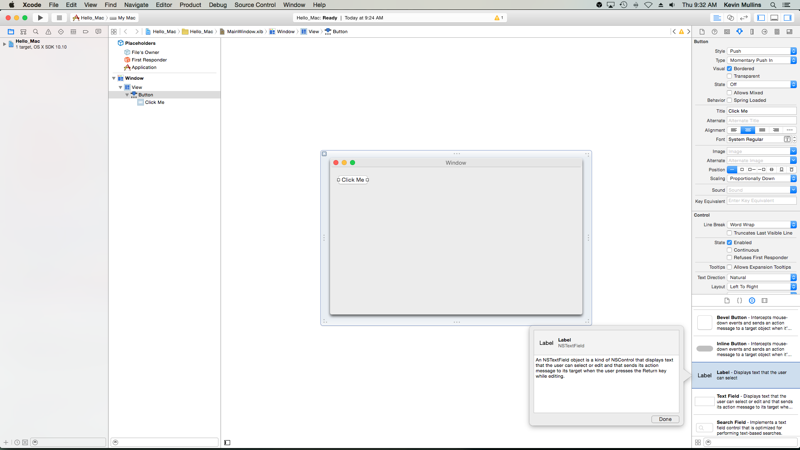800x450 pixels.
Task: Open the Attributes inspector
Action: [739, 32]
